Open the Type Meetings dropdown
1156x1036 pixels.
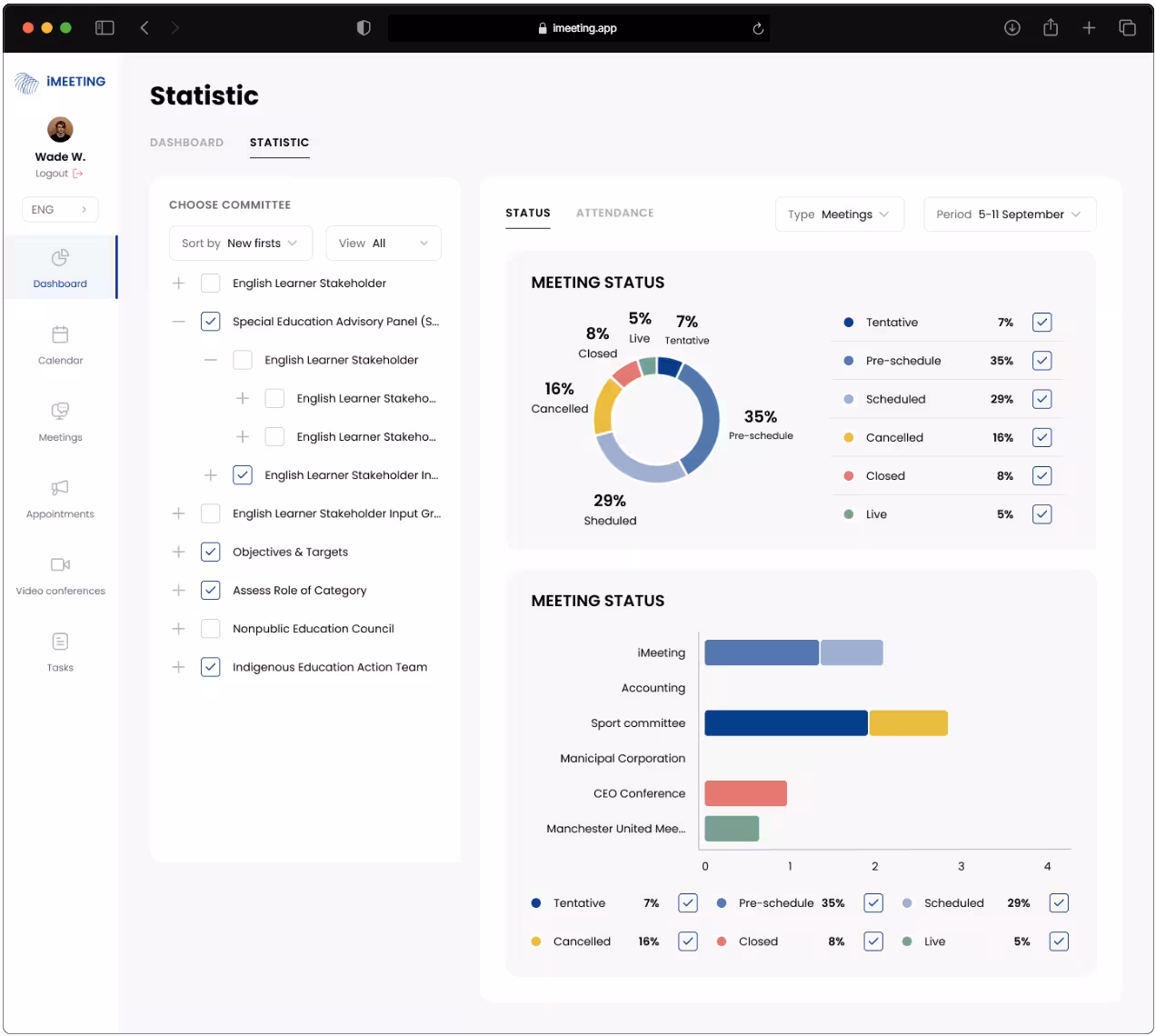[840, 214]
